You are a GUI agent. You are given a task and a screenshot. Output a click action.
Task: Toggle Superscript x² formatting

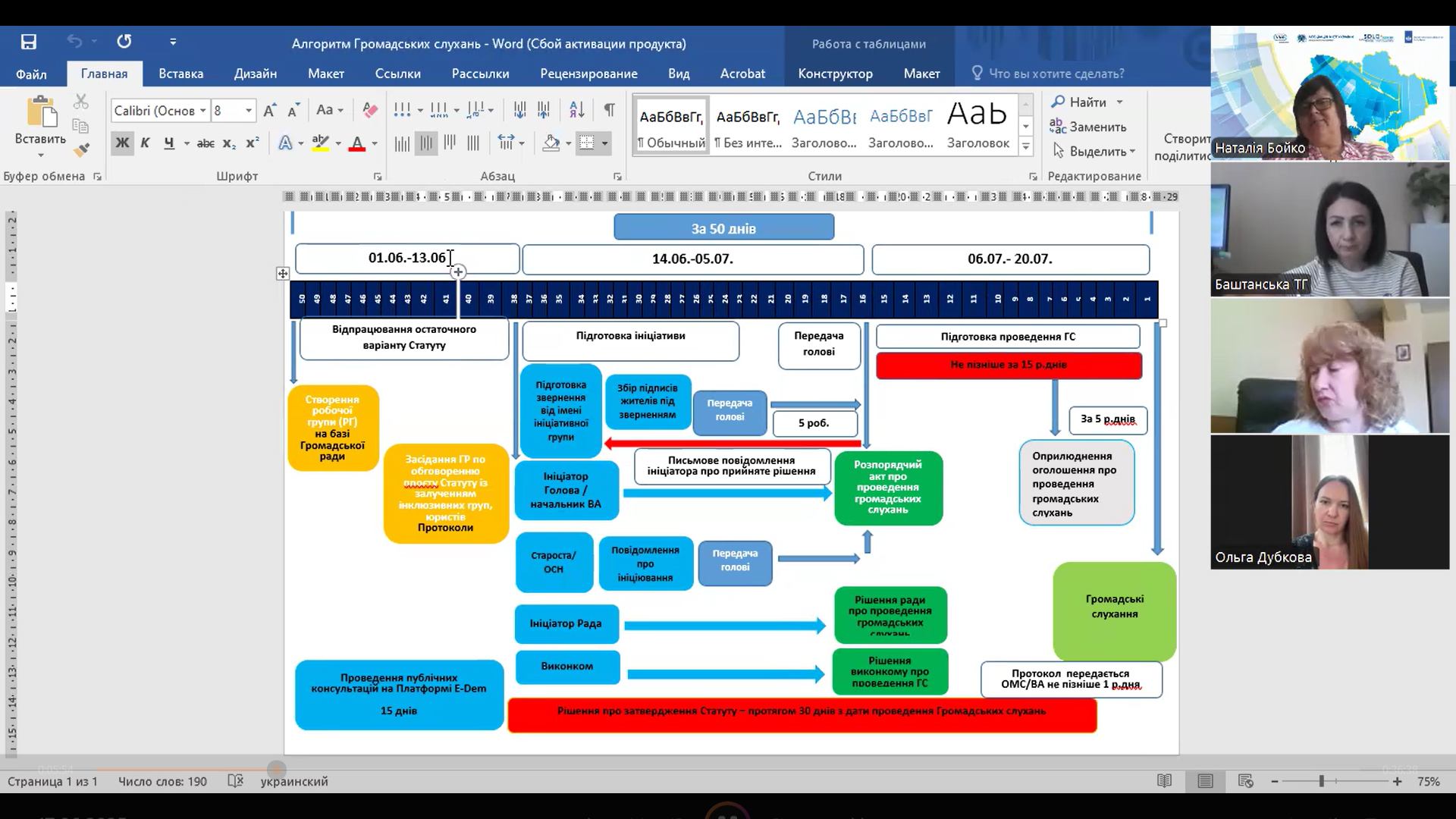[253, 143]
